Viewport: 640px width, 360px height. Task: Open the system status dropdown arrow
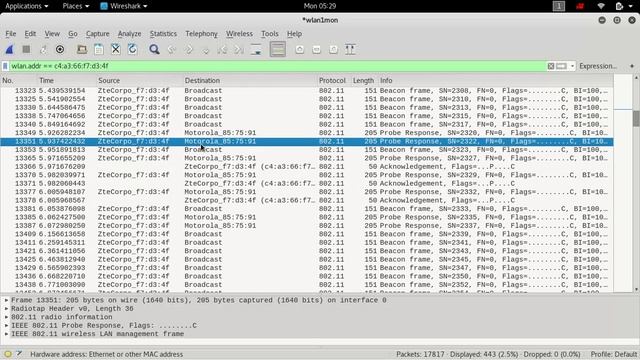(x=631, y=6)
